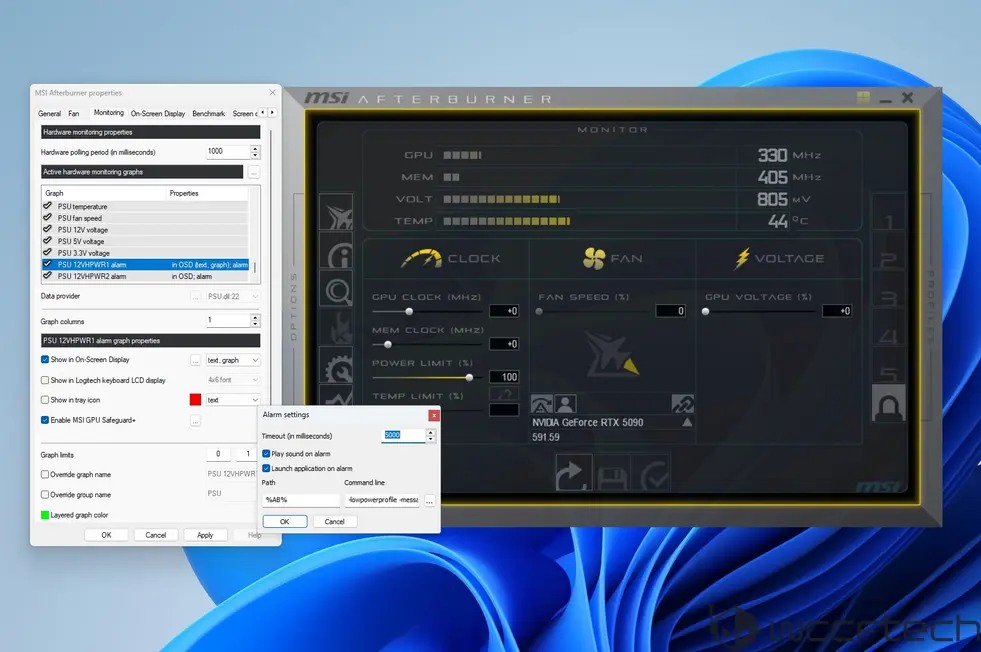This screenshot has width=981, height=652.
Task: Select the Monitoring tab
Action: tap(109, 113)
